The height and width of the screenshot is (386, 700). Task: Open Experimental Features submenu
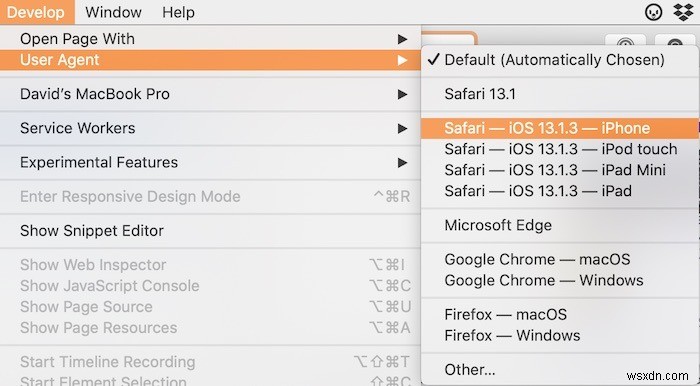tap(210, 162)
